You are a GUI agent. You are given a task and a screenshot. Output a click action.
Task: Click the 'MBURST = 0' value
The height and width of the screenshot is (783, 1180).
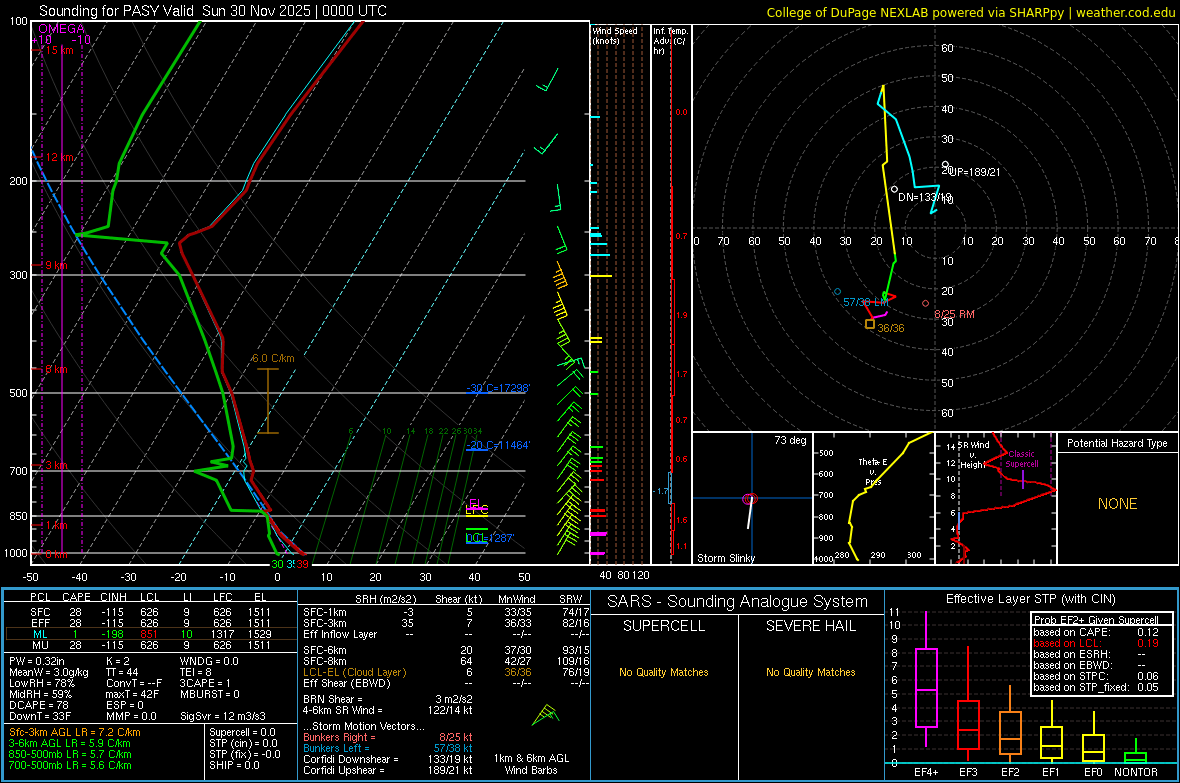pos(209,694)
